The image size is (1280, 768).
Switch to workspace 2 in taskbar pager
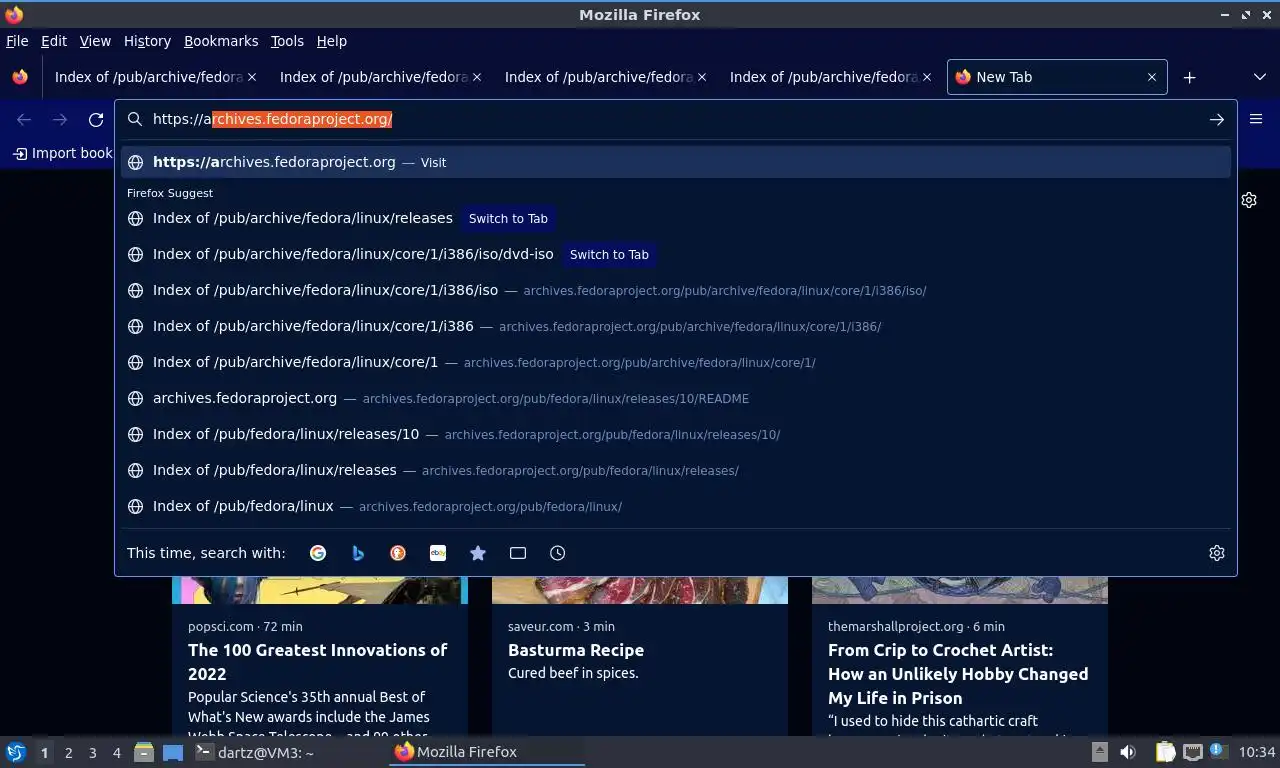coord(68,752)
